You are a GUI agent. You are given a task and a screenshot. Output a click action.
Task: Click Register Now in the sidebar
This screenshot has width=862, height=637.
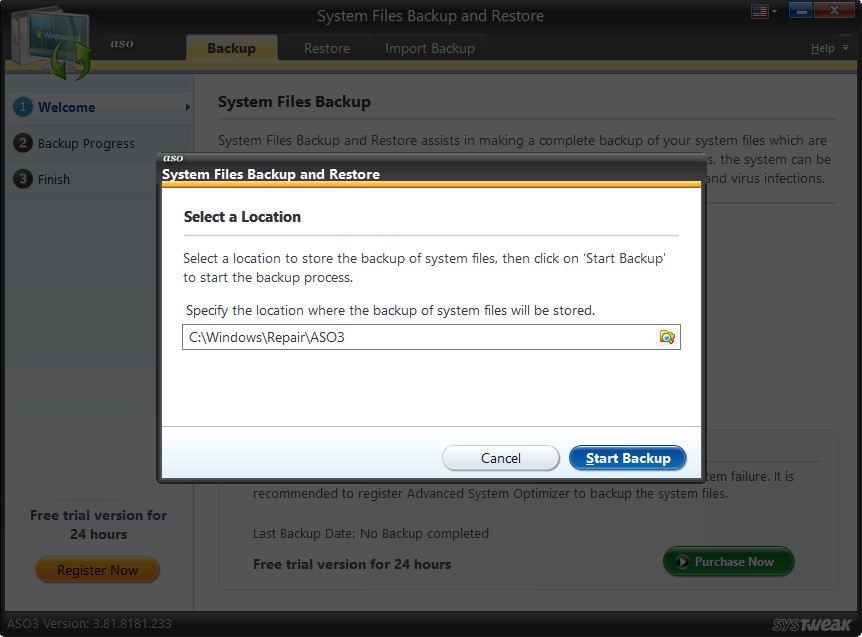pyautogui.click(x=97, y=570)
